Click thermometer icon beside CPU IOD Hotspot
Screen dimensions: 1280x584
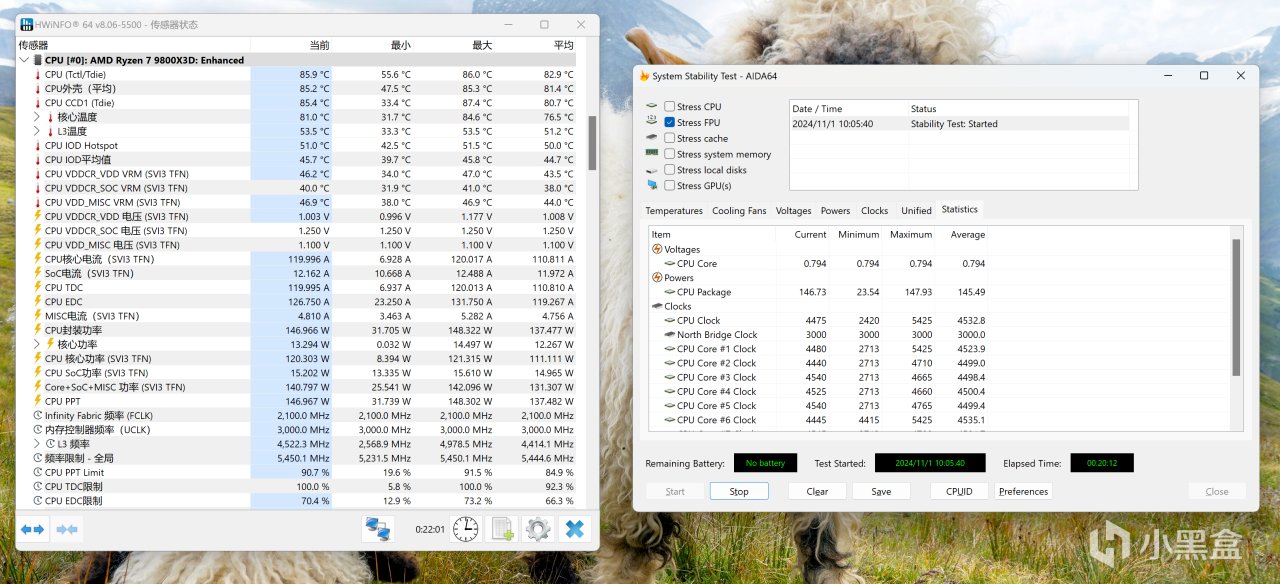point(38,145)
